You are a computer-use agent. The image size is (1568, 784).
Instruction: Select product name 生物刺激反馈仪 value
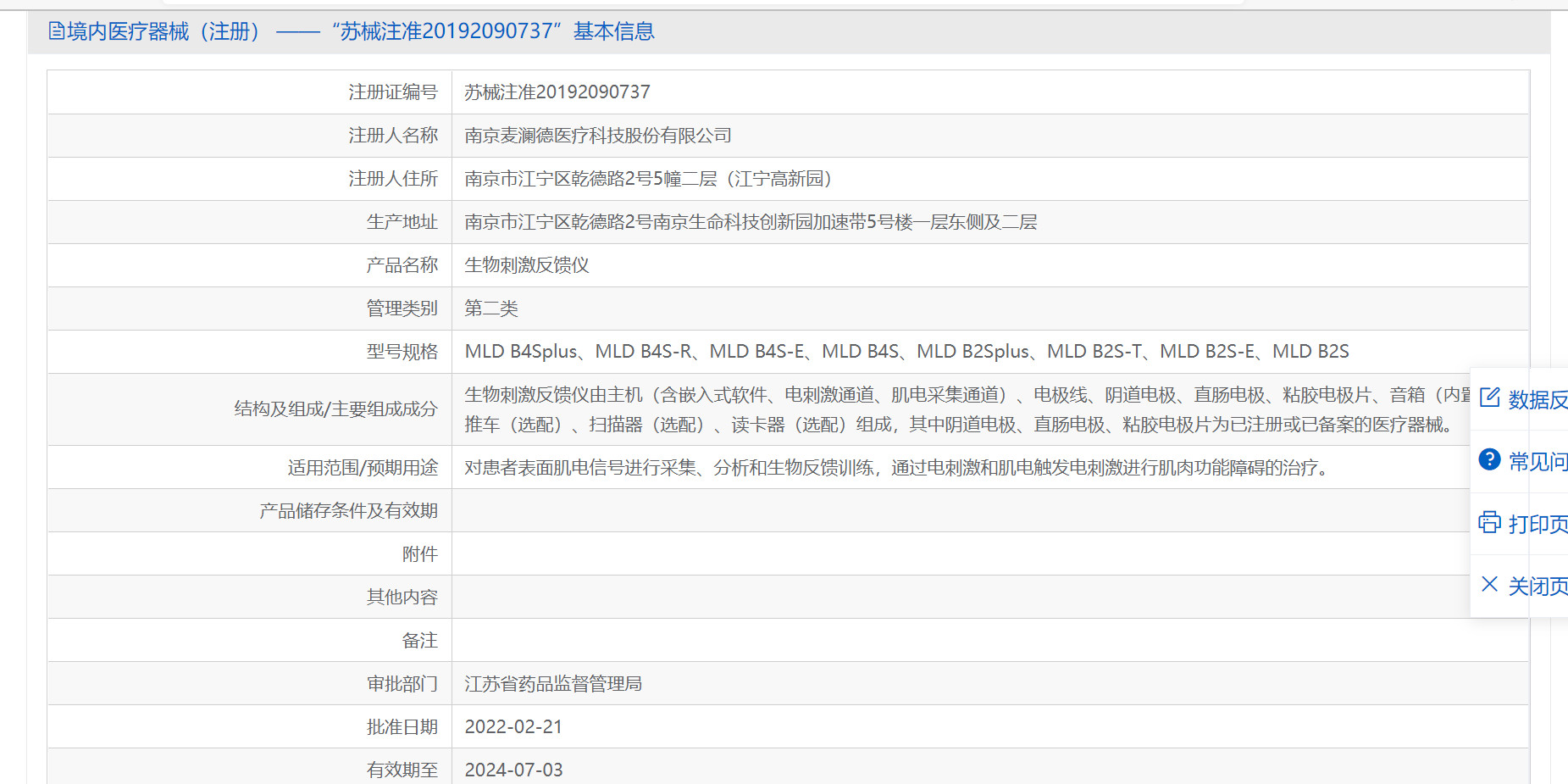click(x=527, y=264)
